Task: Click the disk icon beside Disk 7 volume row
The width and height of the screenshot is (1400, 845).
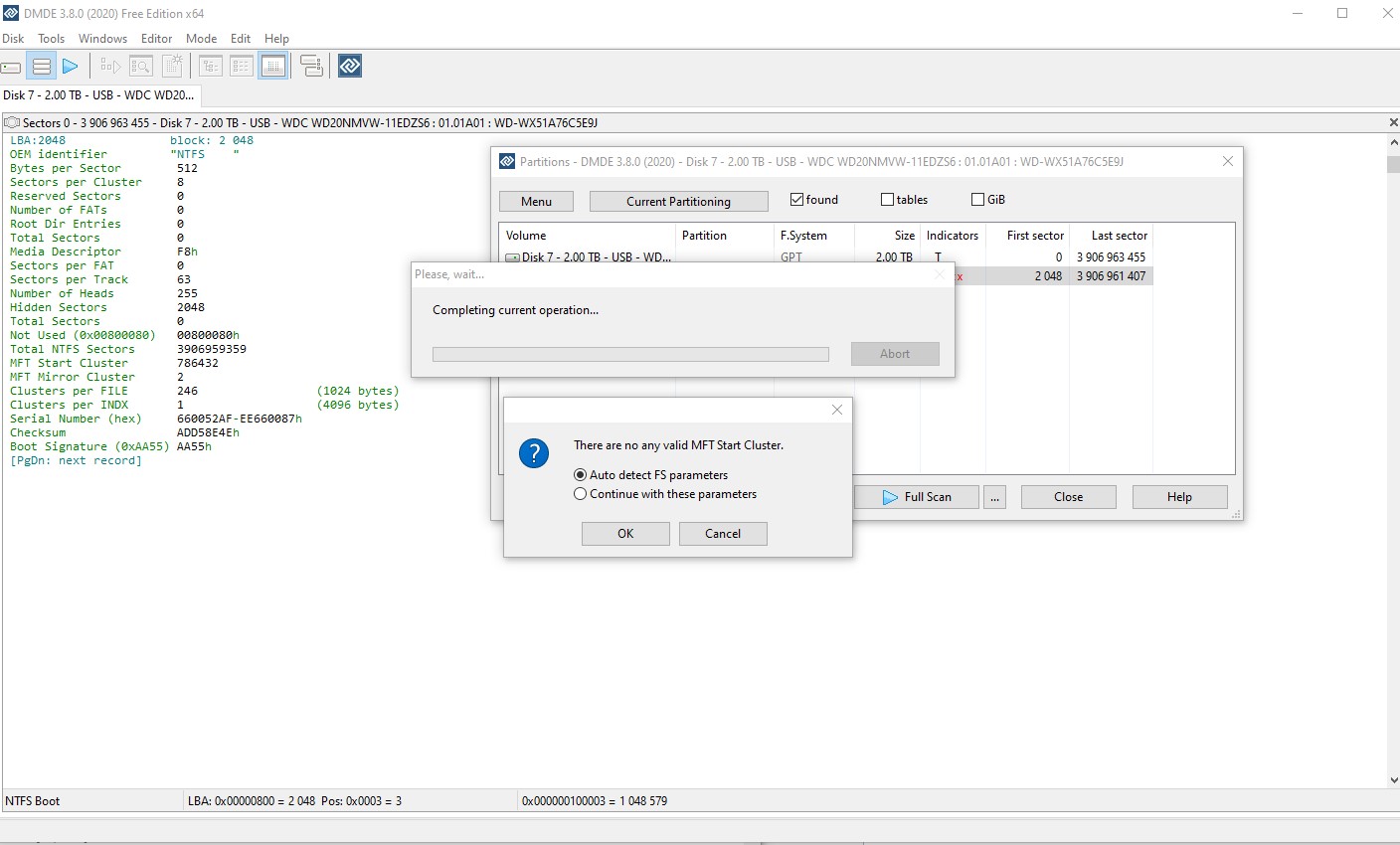Action: pos(512,257)
